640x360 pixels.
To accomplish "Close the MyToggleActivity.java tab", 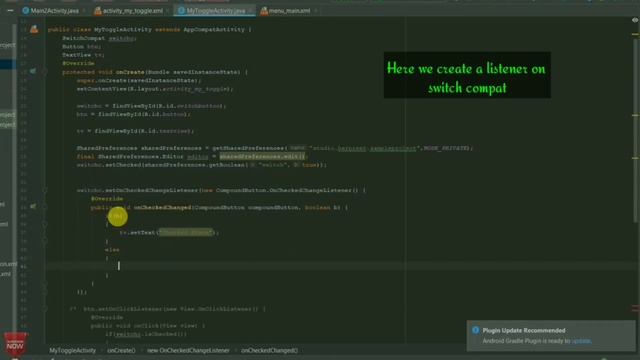I will [x=250, y=11].
